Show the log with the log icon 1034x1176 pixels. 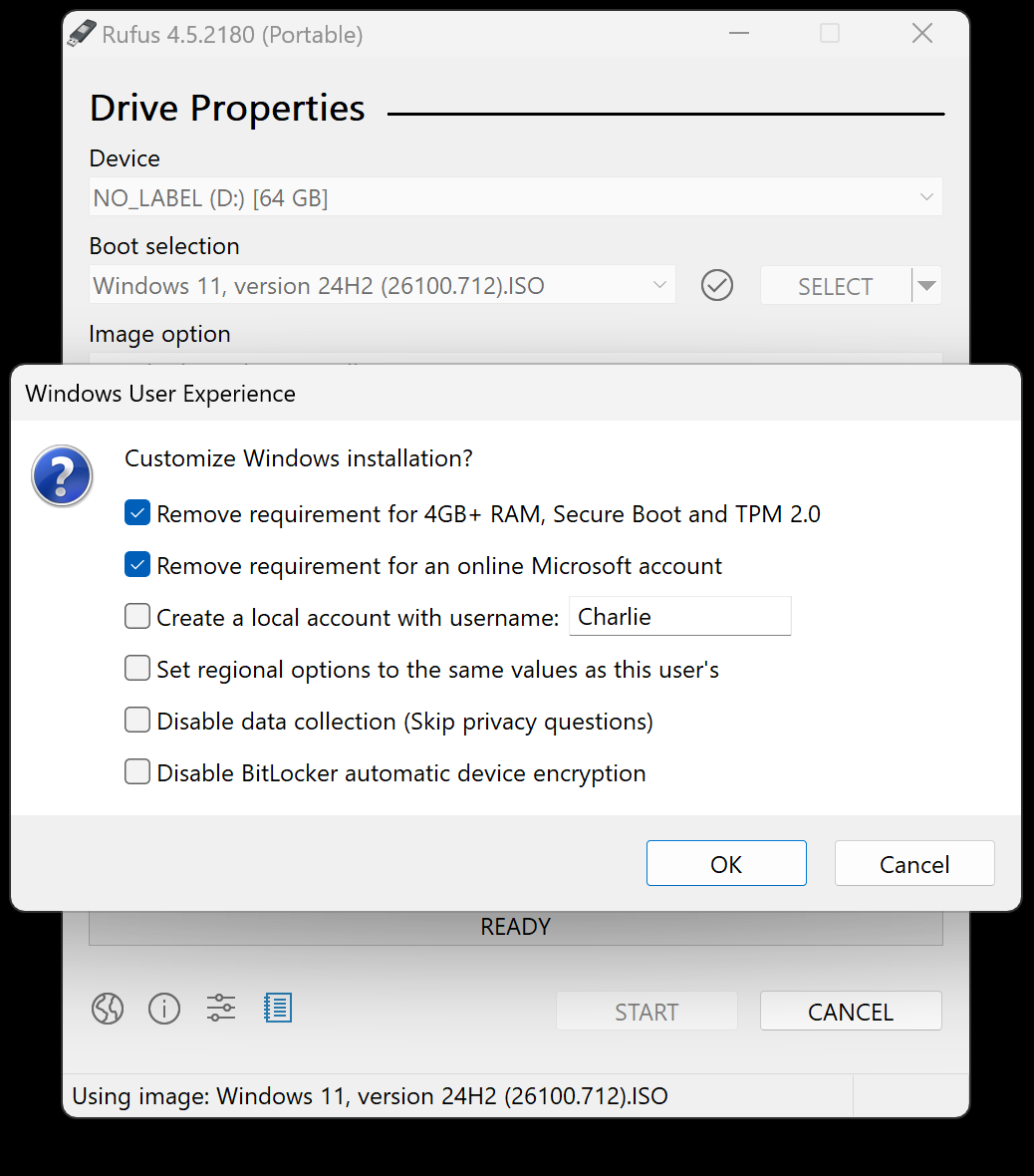pyautogui.click(x=277, y=1009)
